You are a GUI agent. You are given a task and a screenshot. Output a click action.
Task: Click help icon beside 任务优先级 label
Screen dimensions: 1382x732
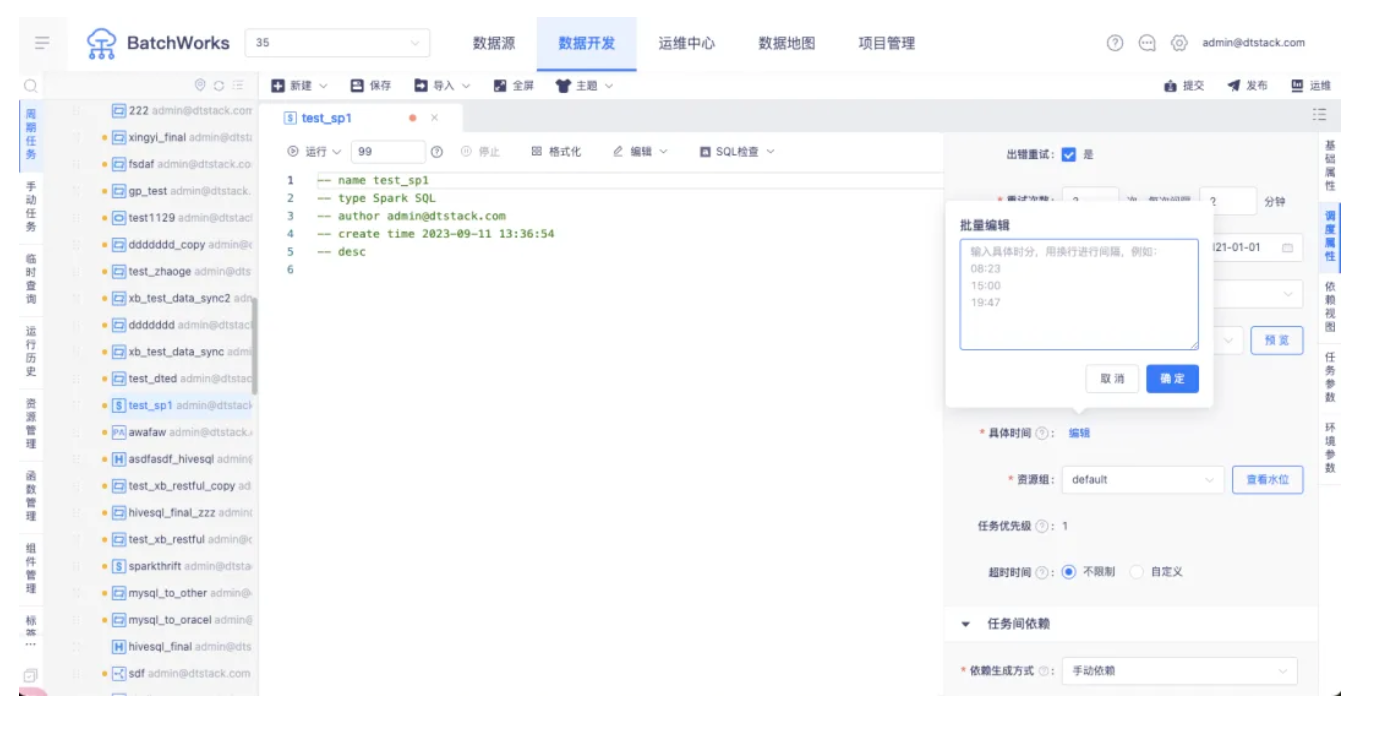coord(1041,526)
